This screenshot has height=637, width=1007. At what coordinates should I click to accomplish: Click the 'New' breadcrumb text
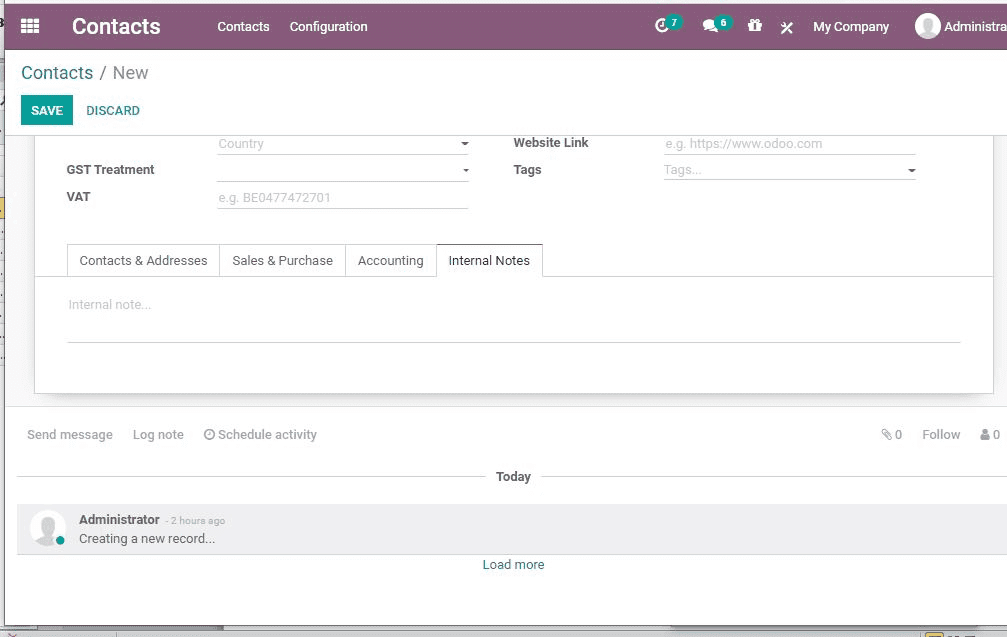click(x=130, y=73)
